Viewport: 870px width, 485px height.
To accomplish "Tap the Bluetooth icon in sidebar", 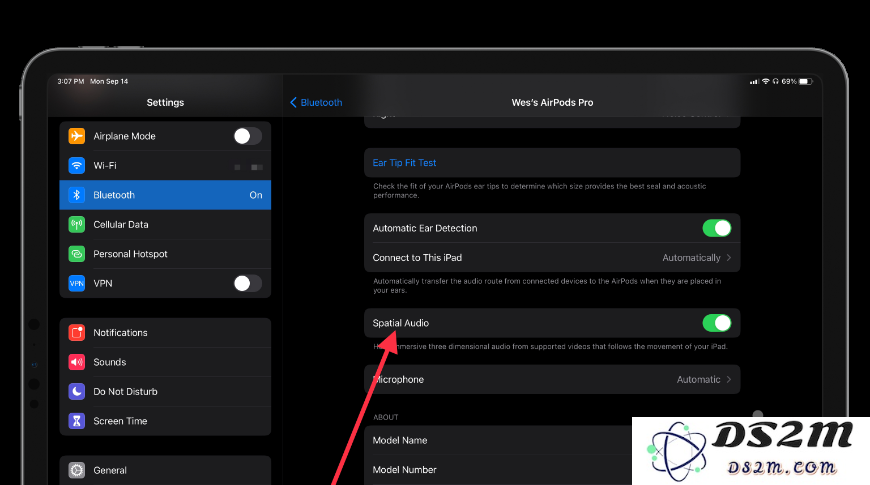I will (77, 195).
